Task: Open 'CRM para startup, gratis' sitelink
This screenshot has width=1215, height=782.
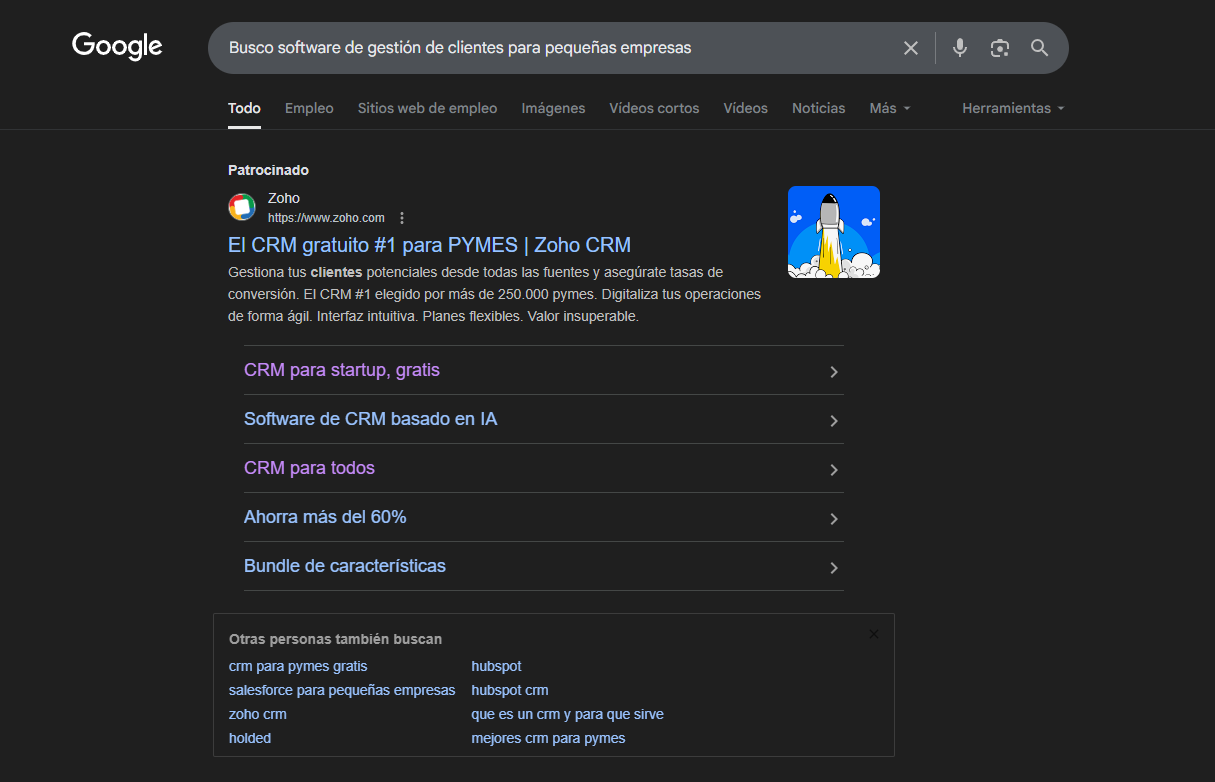Action: coord(342,370)
